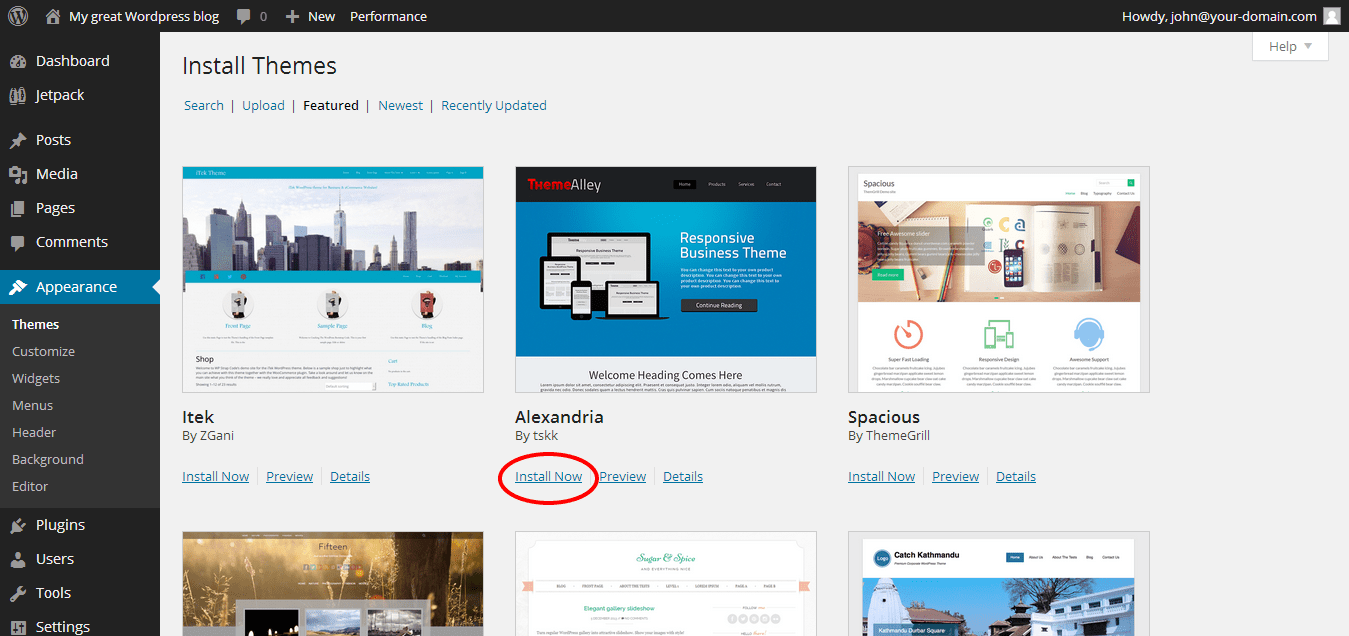Click the Plugins plug icon
The width and height of the screenshot is (1349, 636).
coord(18,525)
